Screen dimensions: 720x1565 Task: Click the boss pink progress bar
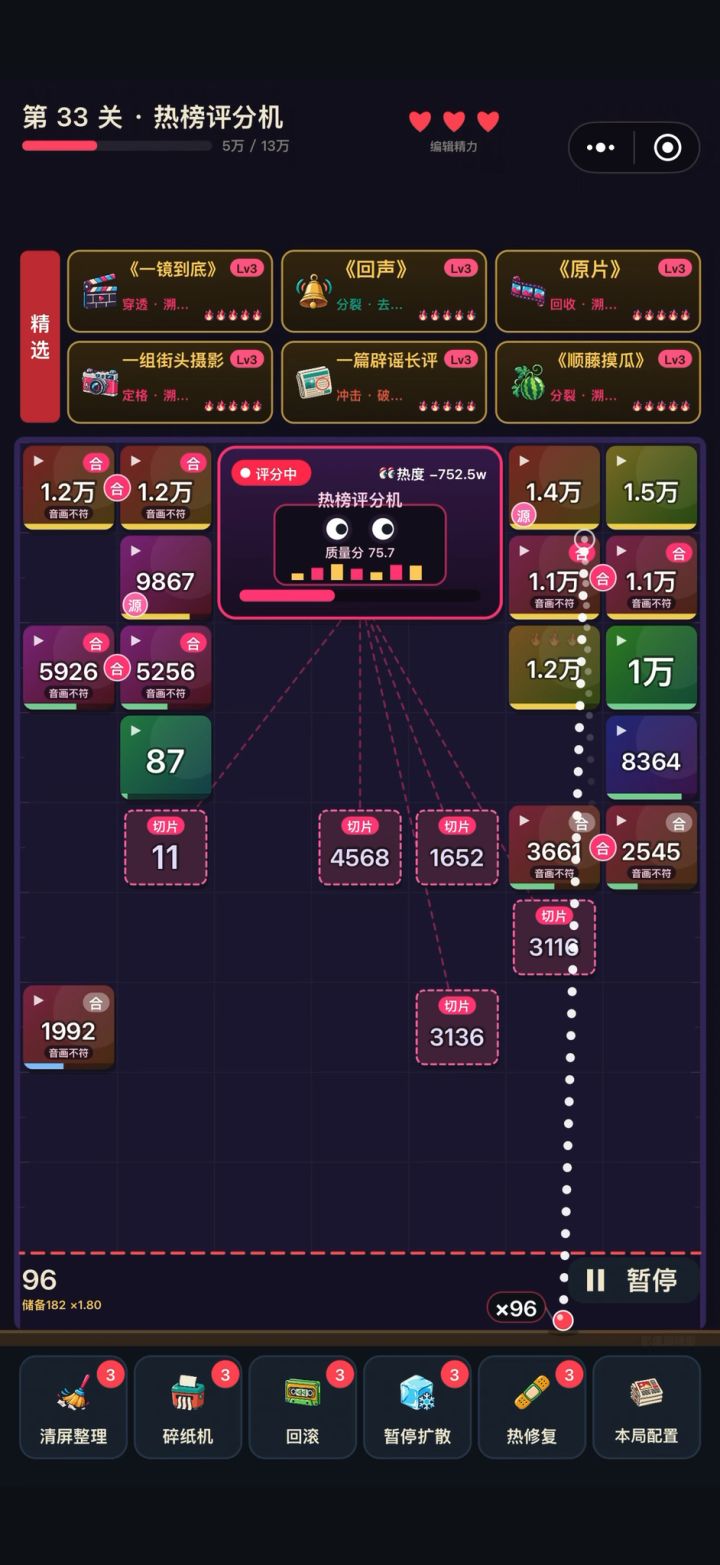coord(359,595)
